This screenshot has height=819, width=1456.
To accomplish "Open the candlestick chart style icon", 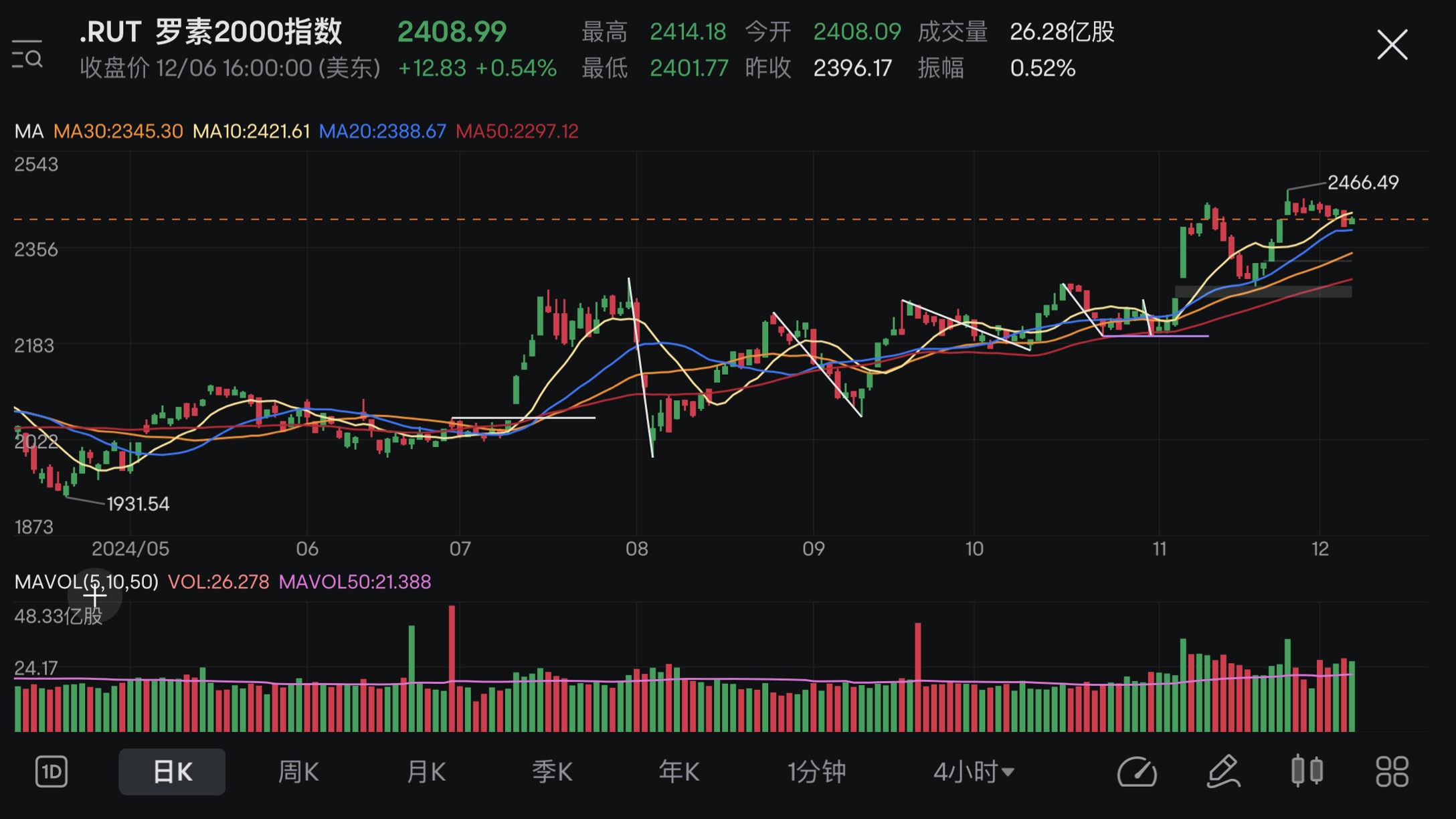I will click(1307, 771).
